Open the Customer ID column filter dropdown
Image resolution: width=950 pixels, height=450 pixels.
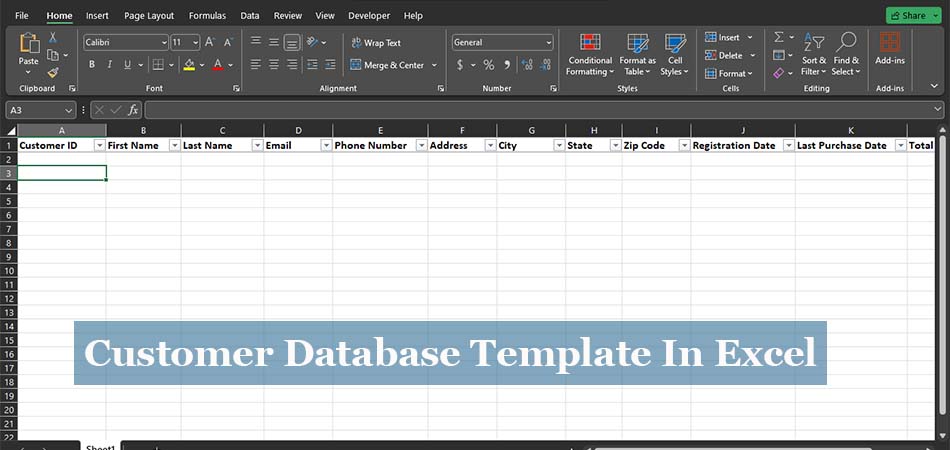click(99, 145)
